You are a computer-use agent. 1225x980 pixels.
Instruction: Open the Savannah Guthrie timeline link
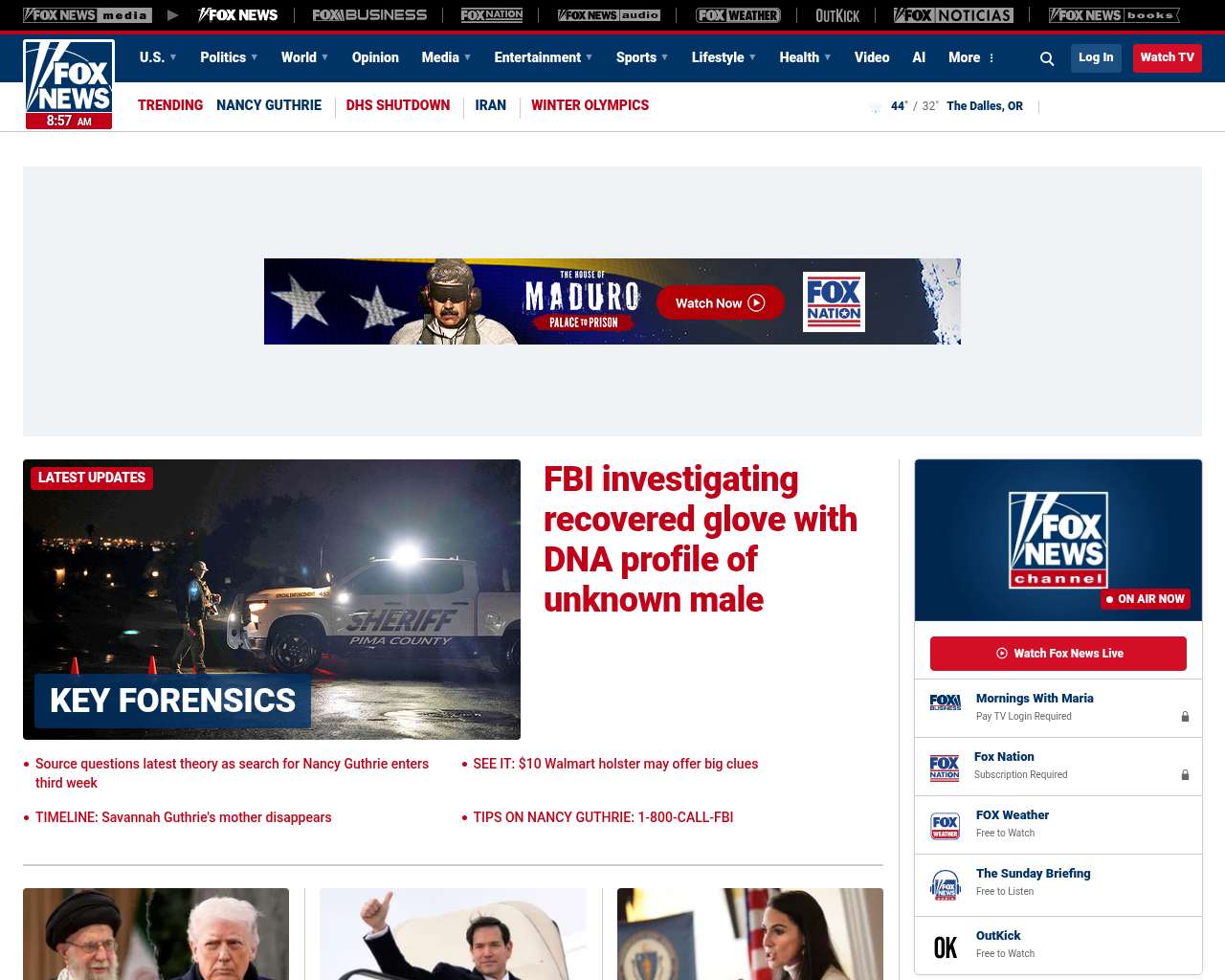pyautogui.click(x=184, y=817)
